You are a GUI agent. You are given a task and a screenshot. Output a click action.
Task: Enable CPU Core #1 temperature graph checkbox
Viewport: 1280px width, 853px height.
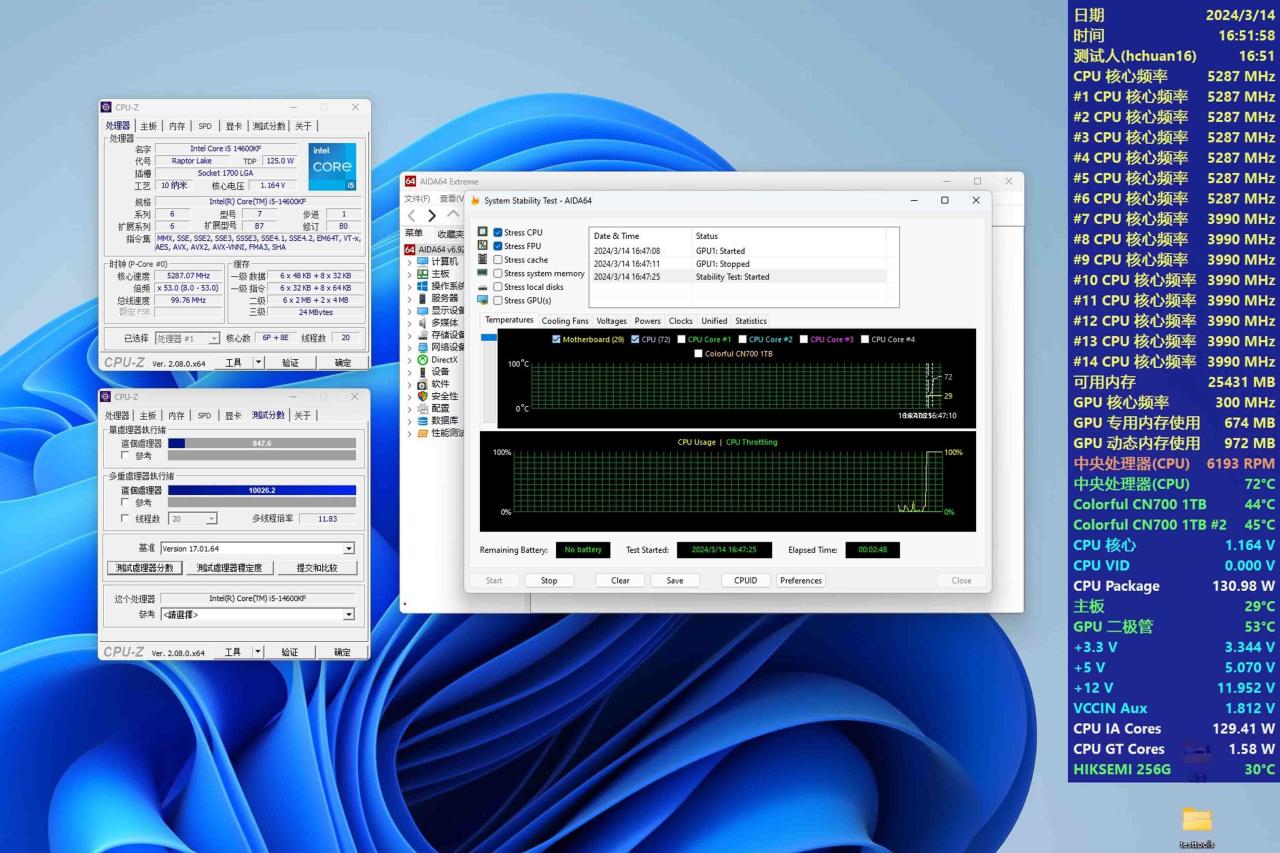[x=681, y=340]
